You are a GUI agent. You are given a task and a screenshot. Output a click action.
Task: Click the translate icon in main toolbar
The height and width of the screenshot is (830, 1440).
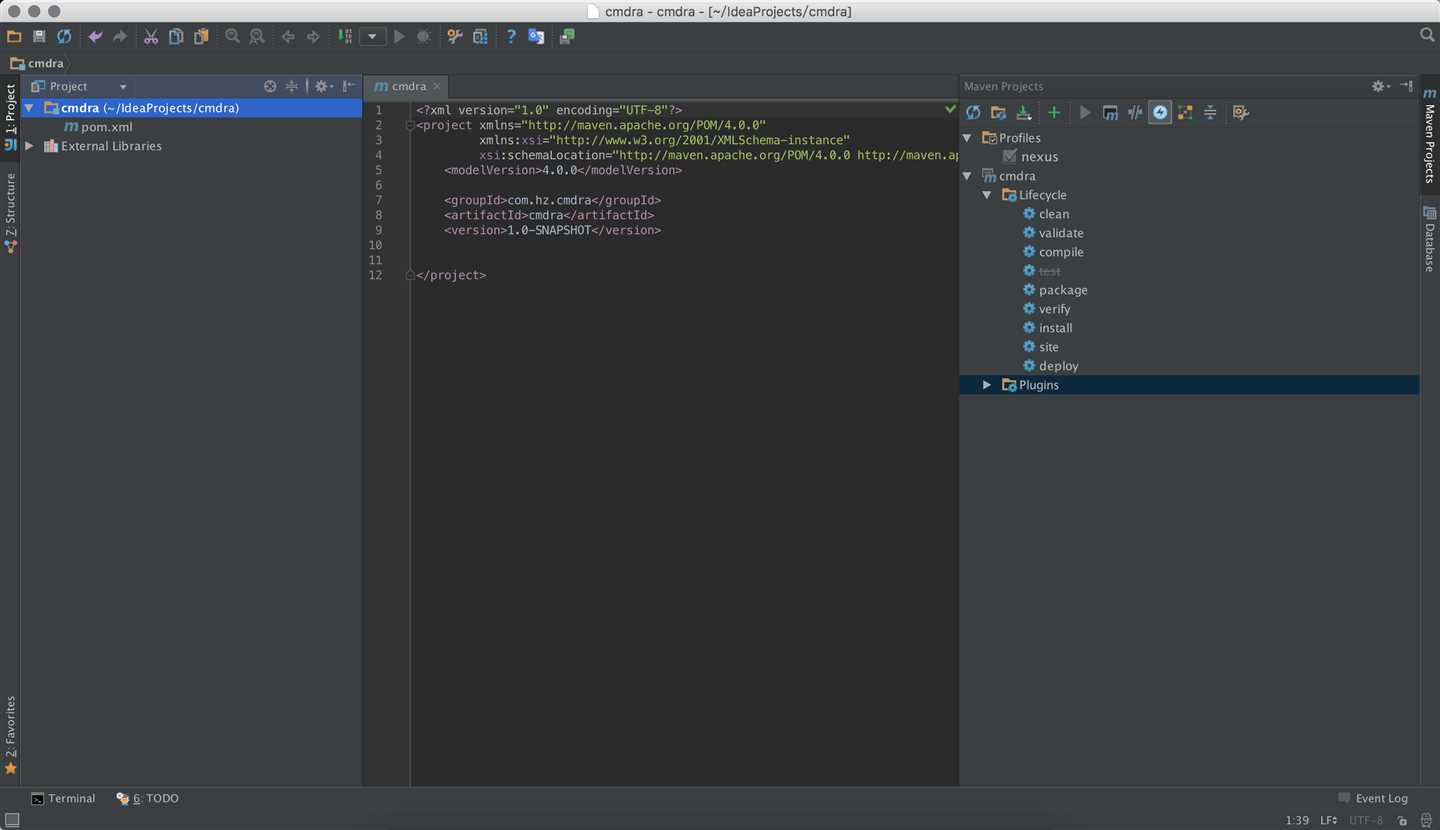(x=536, y=36)
